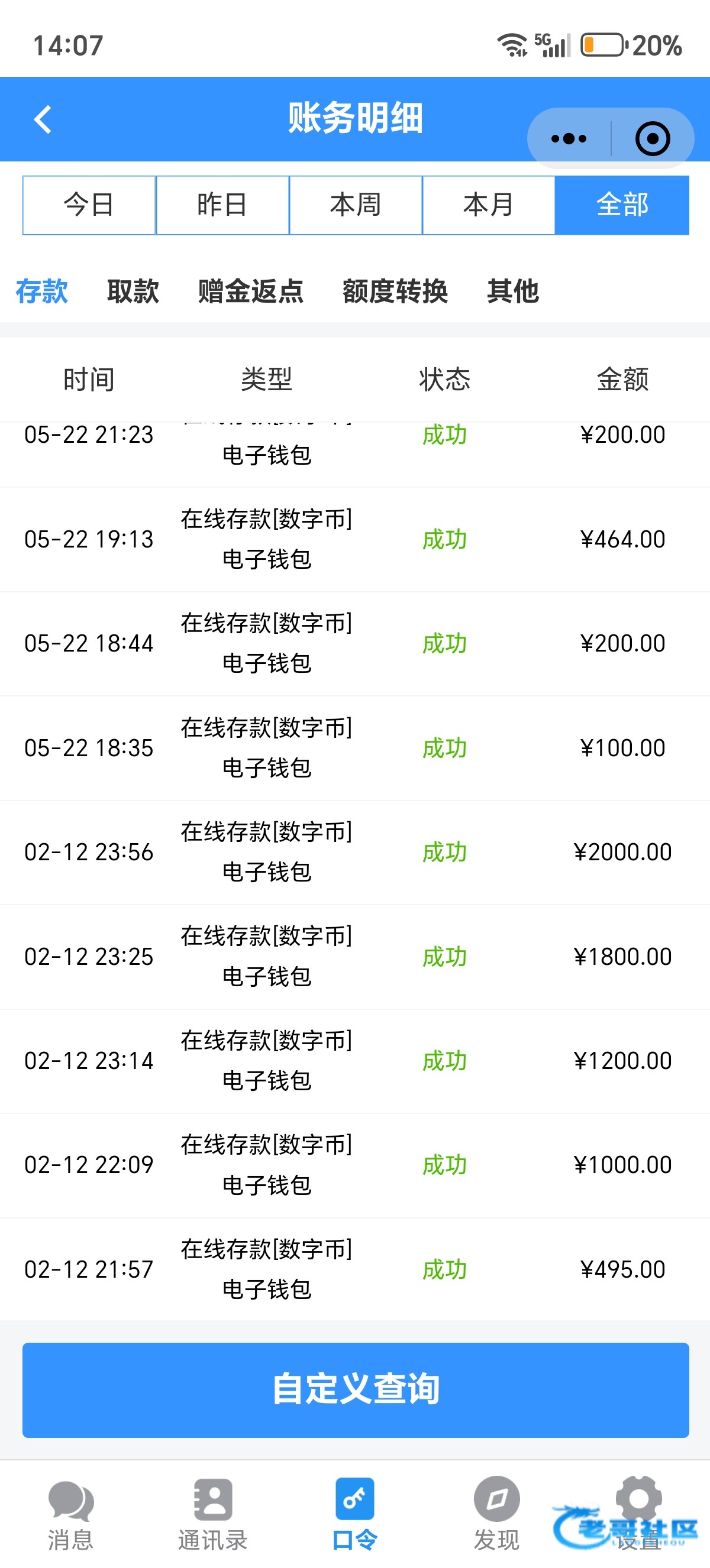Switch to the 额度转换 tab
This screenshot has height=1568, width=710.
pos(395,291)
